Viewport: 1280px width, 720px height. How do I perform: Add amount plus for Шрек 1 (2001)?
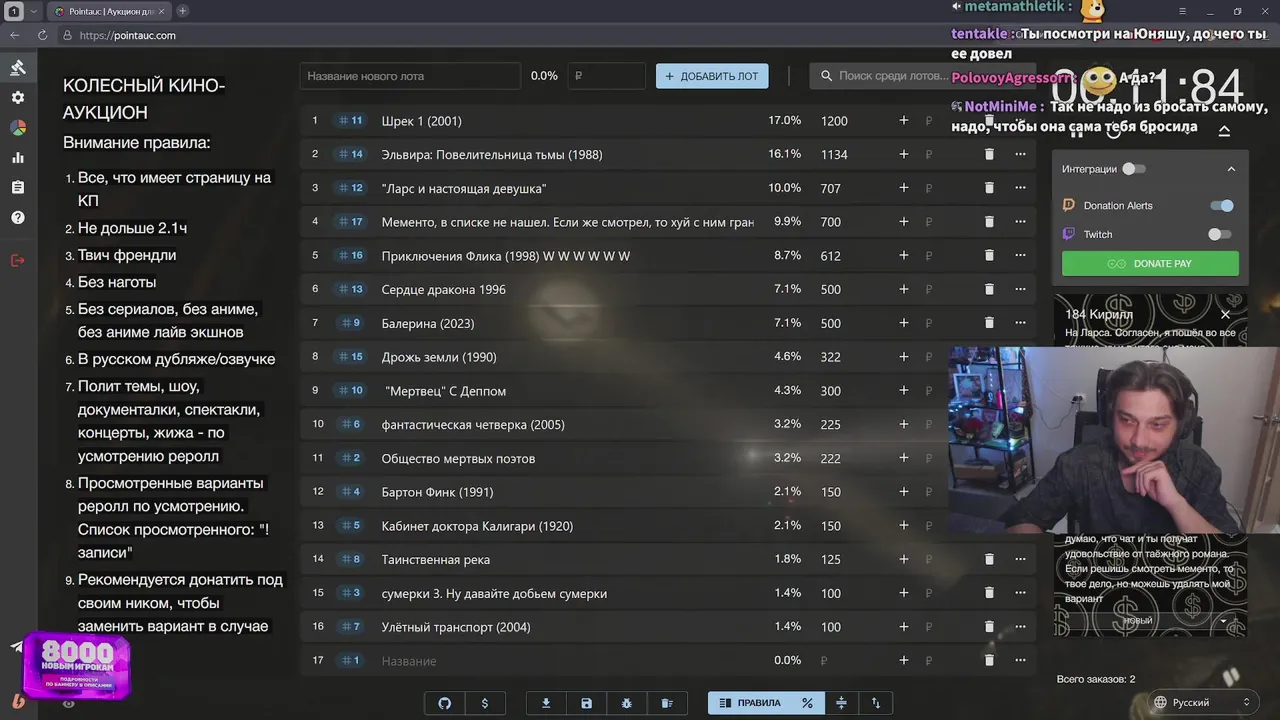coord(903,120)
